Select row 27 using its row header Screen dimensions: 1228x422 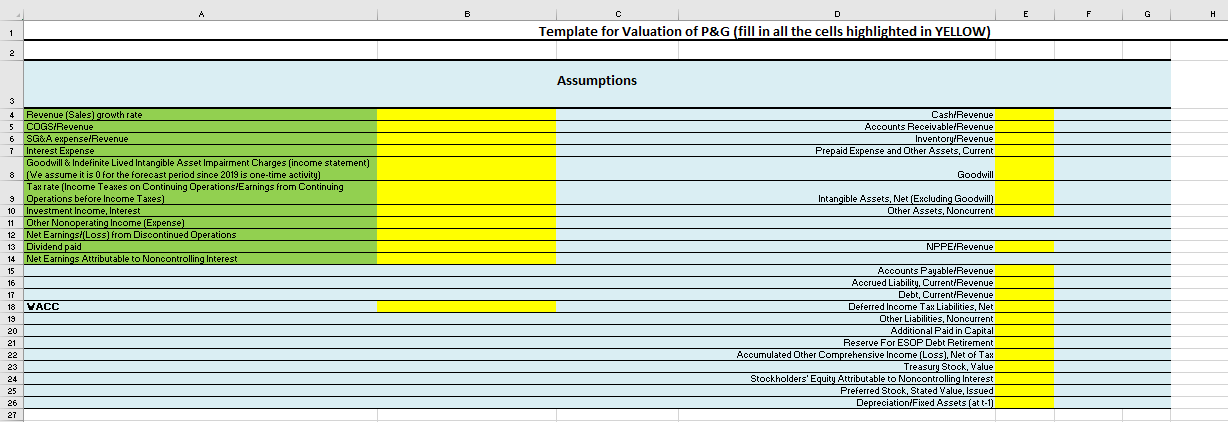pos(11,415)
